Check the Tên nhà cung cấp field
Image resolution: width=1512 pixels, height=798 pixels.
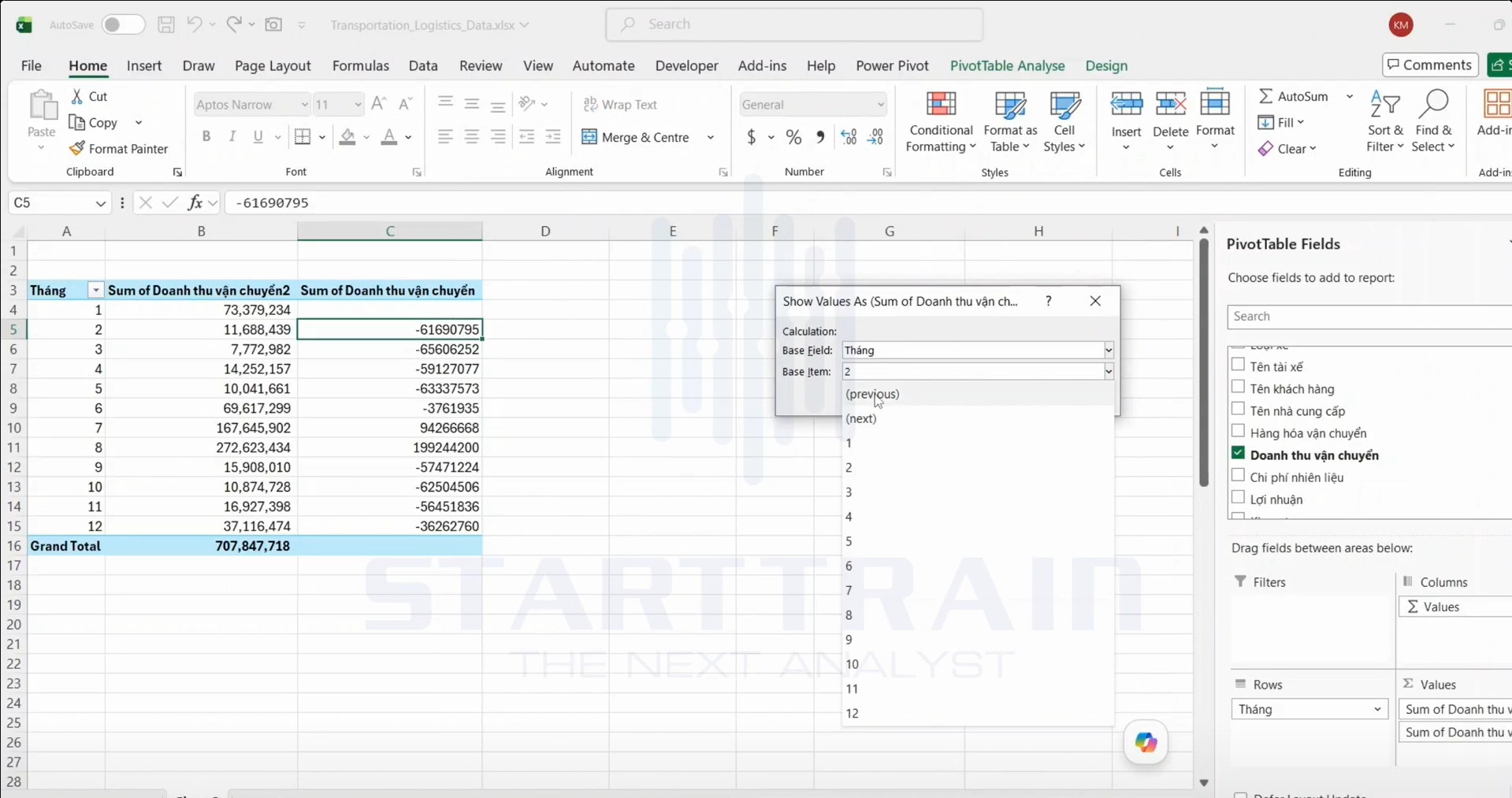1239,409
